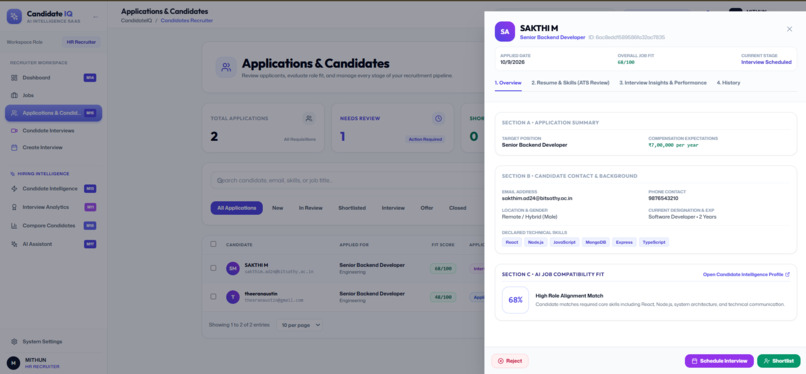This screenshot has height=374, width=806.
Task: Close the SAKTHI M detail panel
Action: 790,29
